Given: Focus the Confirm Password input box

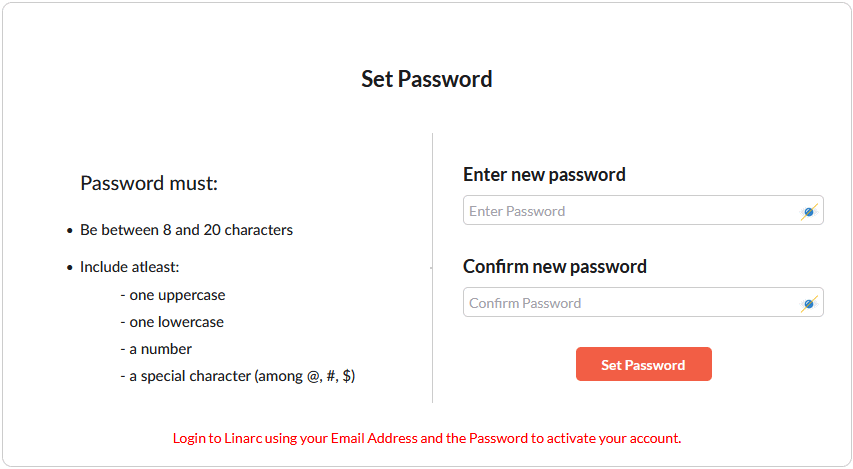Looking at the screenshot, I should click(630, 303).
